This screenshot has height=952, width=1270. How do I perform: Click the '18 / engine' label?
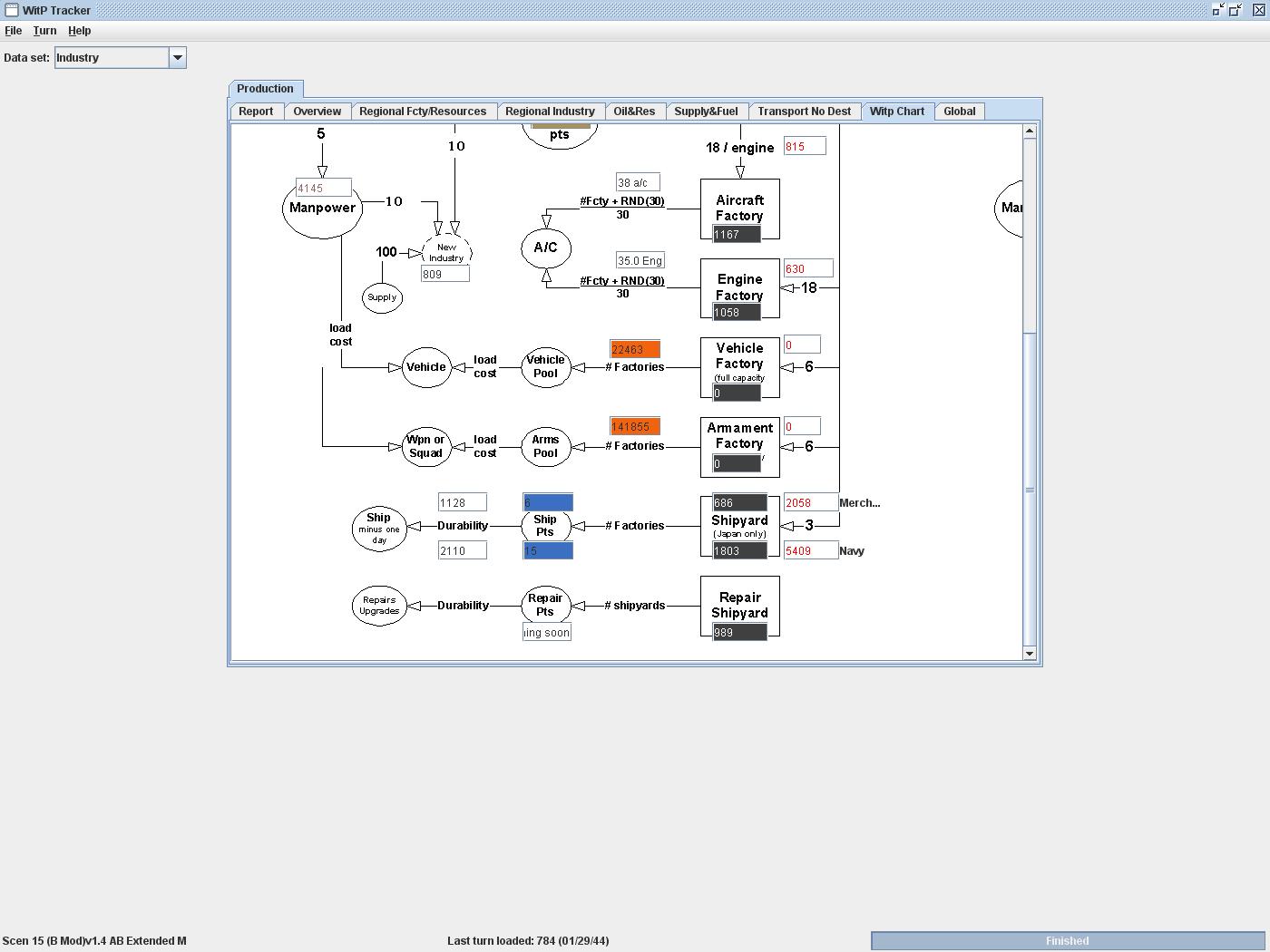[739, 148]
